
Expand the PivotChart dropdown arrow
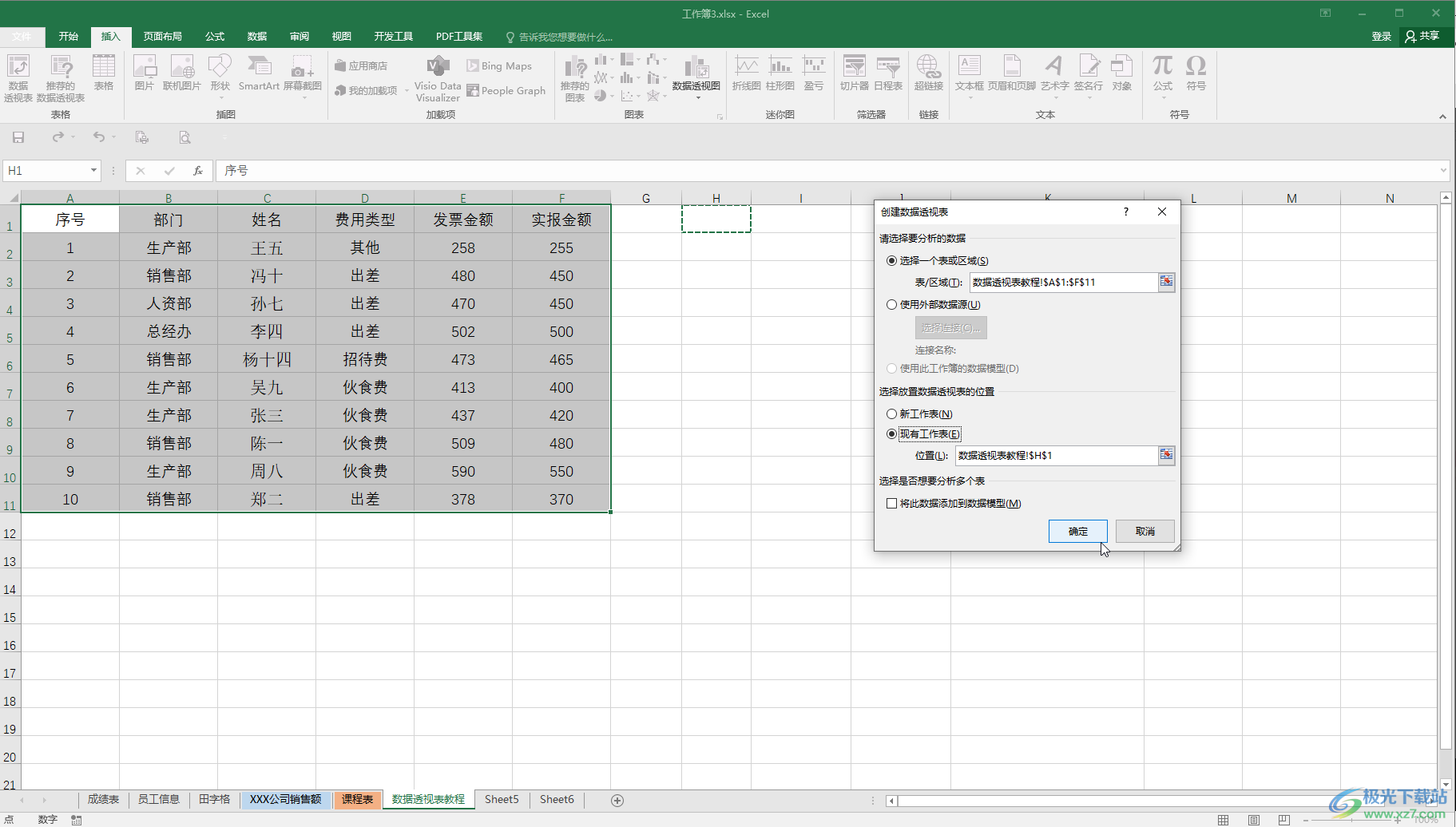pos(698,98)
